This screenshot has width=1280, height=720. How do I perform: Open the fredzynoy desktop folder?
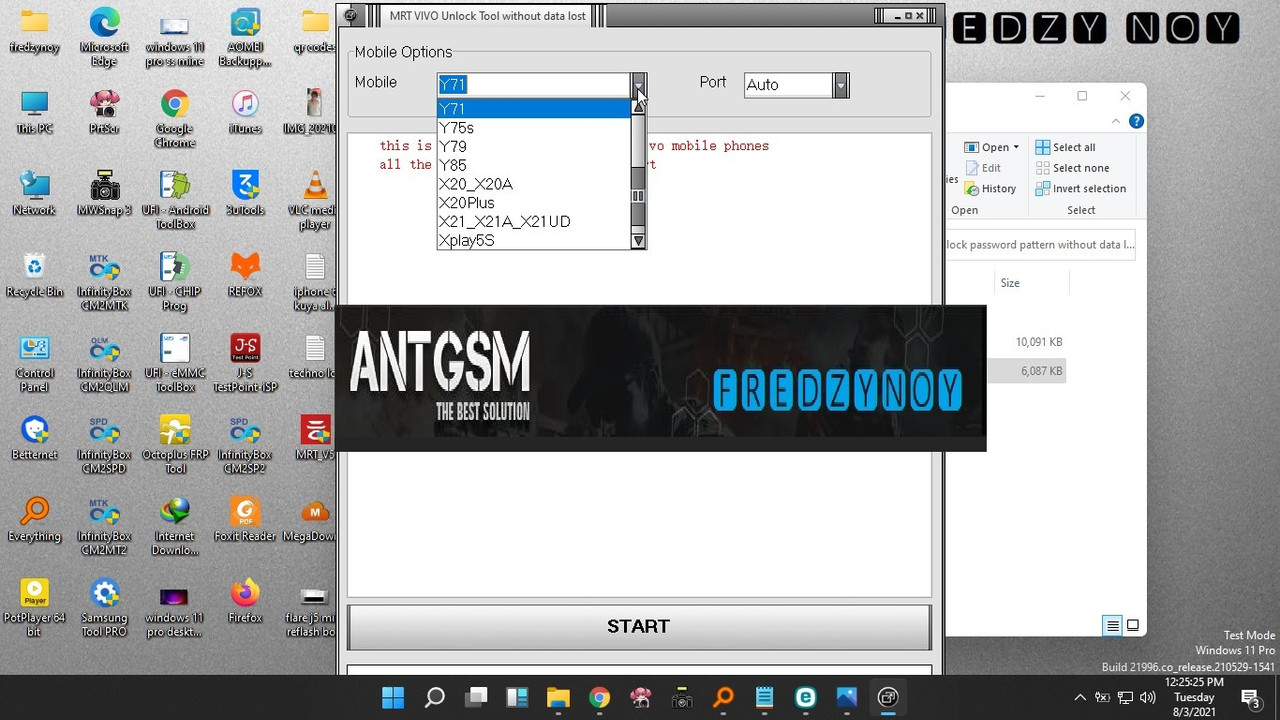[34, 32]
